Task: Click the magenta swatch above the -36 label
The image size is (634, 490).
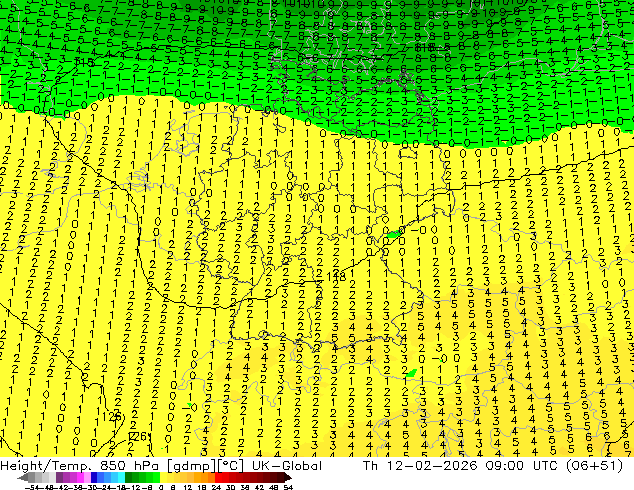Action: pos(80,478)
